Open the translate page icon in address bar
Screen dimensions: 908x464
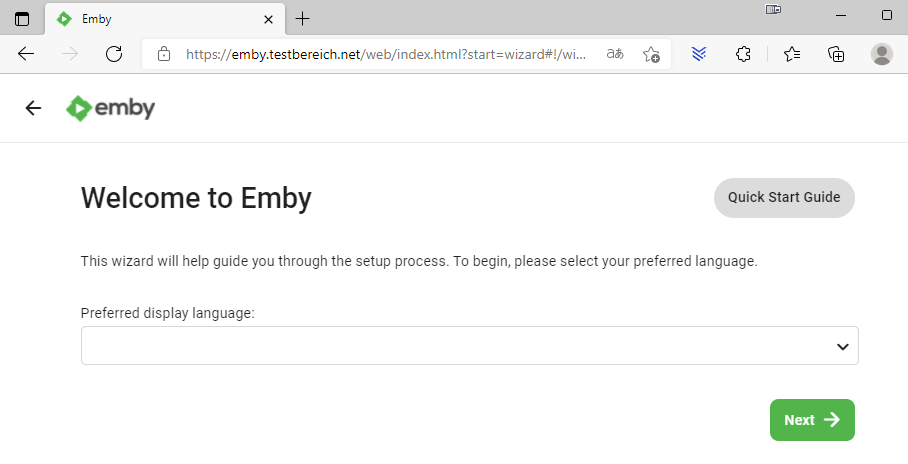tap(615, 54)
